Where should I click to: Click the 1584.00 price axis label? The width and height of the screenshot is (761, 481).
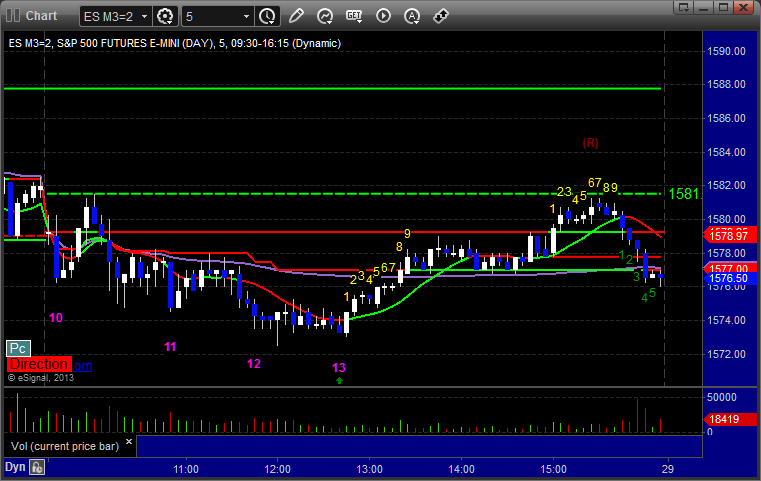pyautogui.click(x=726, y=152)
